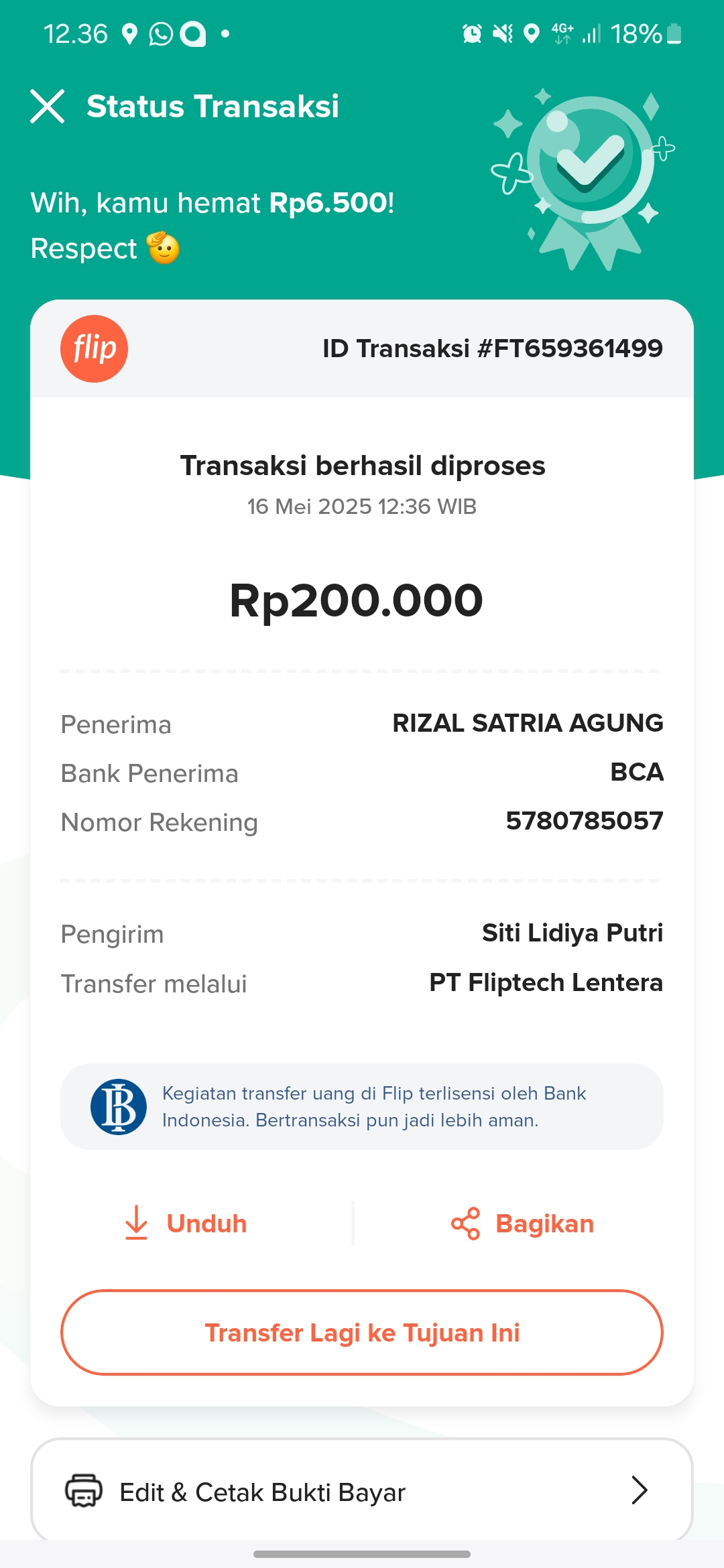Expand Edit & Cetak Bukti Bayar chevron
724x1568 pixels.
(x=640, y=1491)
